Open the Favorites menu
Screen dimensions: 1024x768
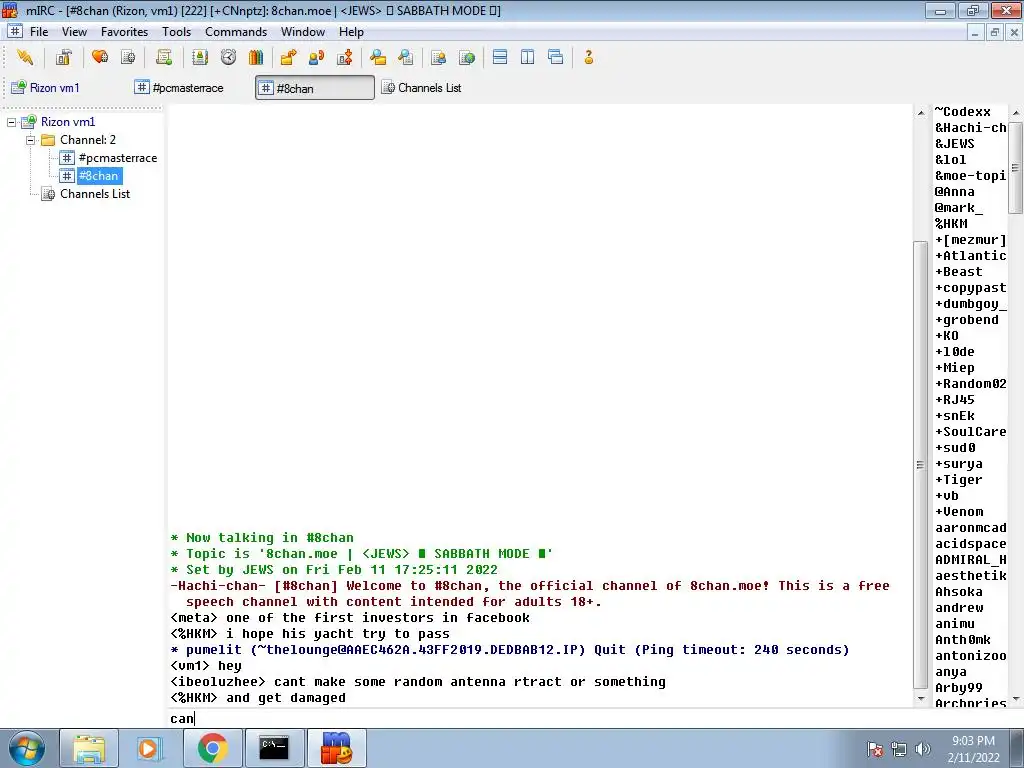tap(124, 32)
